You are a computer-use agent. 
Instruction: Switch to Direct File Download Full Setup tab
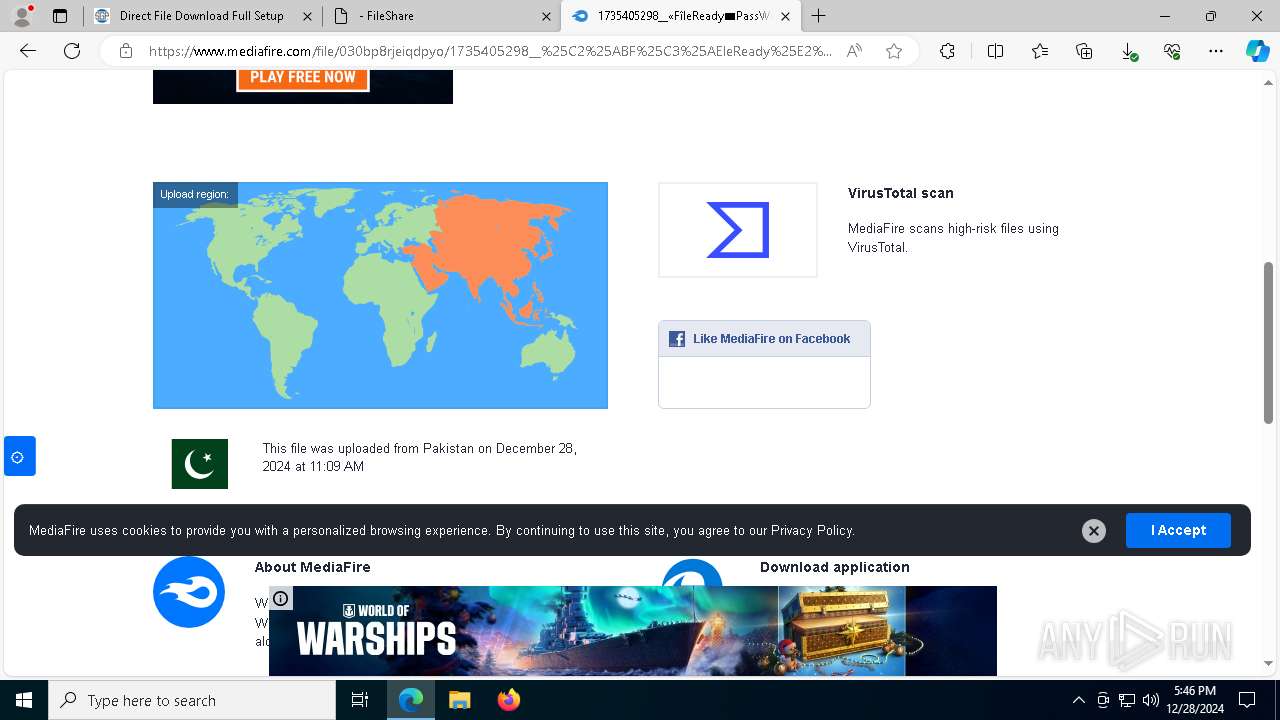click(x=201, y=16)
